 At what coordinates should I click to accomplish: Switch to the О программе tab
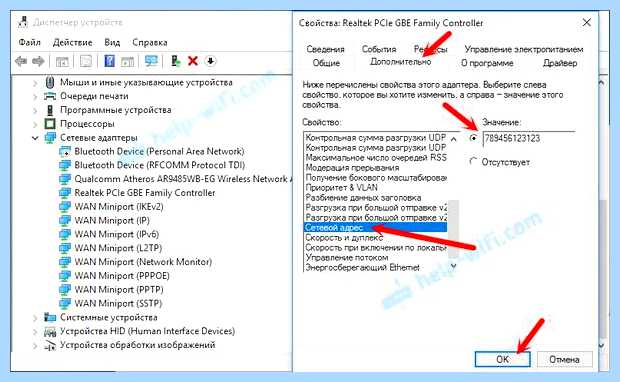click(487, 63)
